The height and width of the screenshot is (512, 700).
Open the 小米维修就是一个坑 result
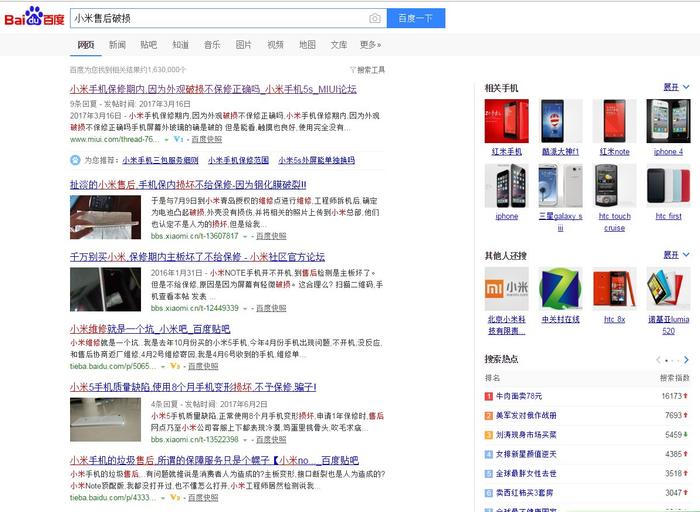coord(150,329)
